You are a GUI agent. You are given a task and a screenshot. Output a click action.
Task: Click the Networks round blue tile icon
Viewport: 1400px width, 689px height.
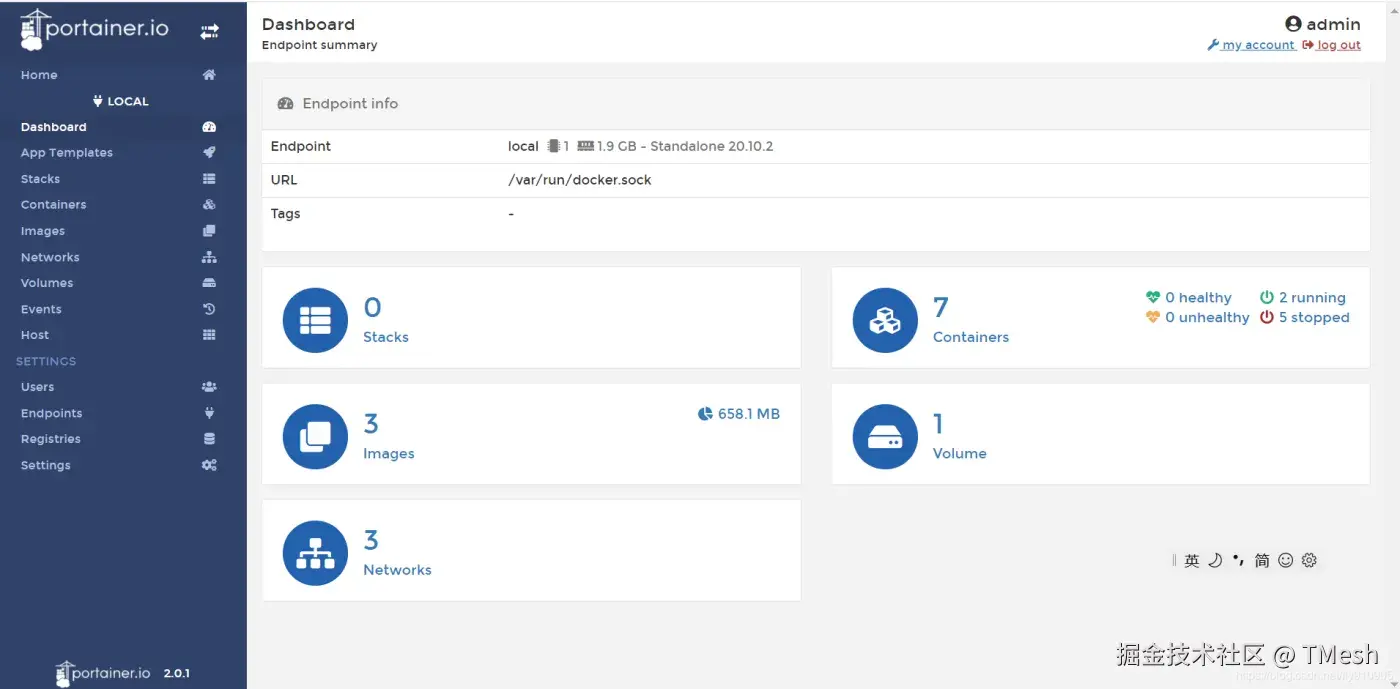point(315,553)
